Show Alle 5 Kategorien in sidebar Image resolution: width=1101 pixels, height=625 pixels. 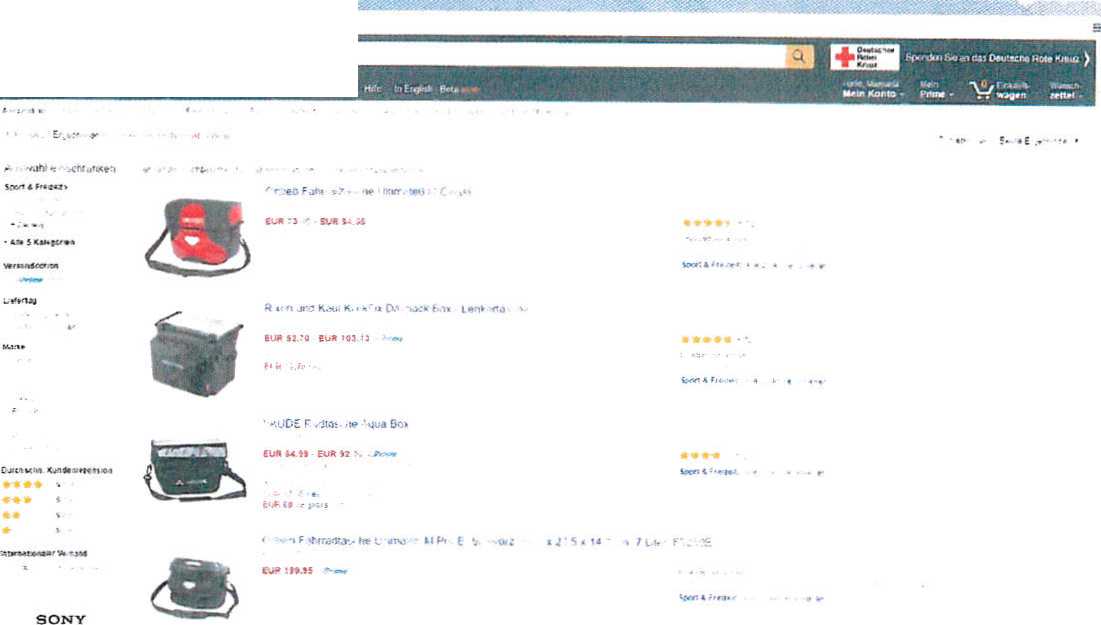coord(40,242)
